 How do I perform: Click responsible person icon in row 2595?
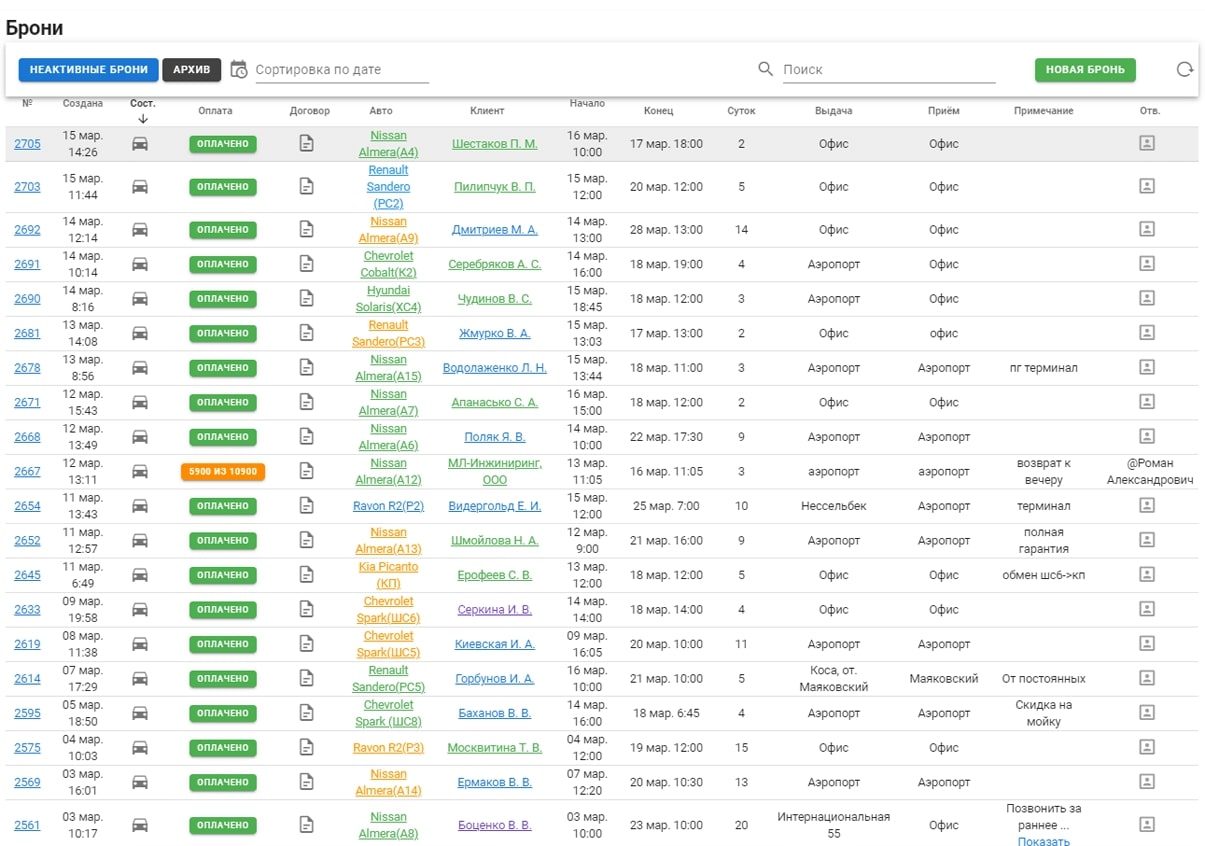click(x=1147, y=712)
